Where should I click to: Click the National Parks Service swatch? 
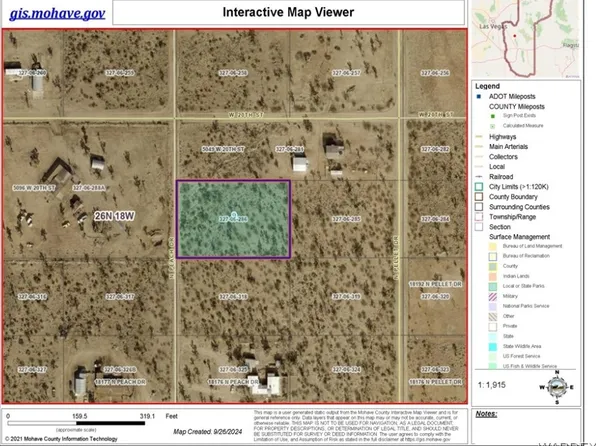(x=493, y=306)
